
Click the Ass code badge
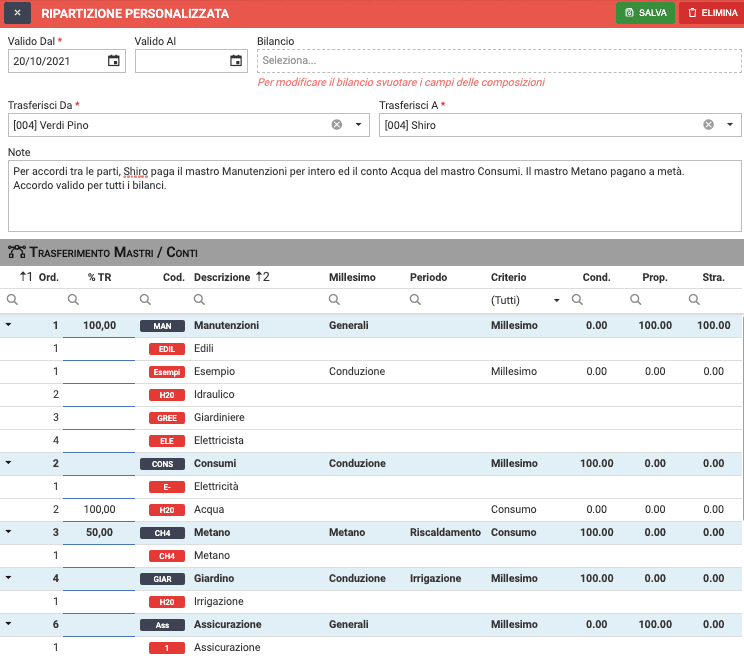click(x=162, y=625)
